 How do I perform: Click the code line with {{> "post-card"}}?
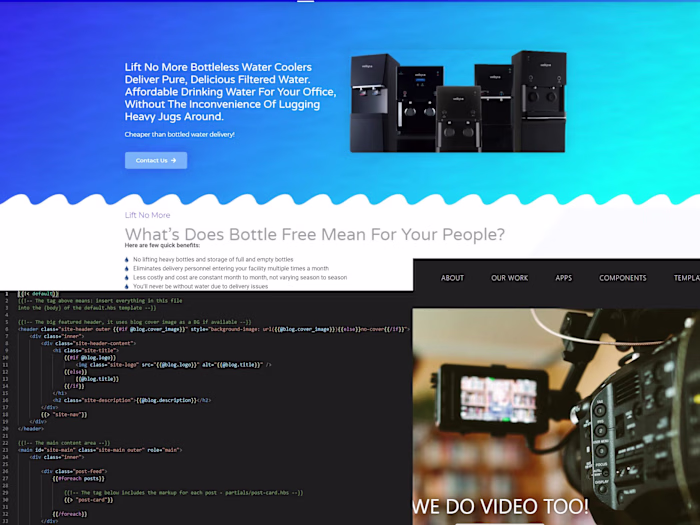tap(89, 500)
